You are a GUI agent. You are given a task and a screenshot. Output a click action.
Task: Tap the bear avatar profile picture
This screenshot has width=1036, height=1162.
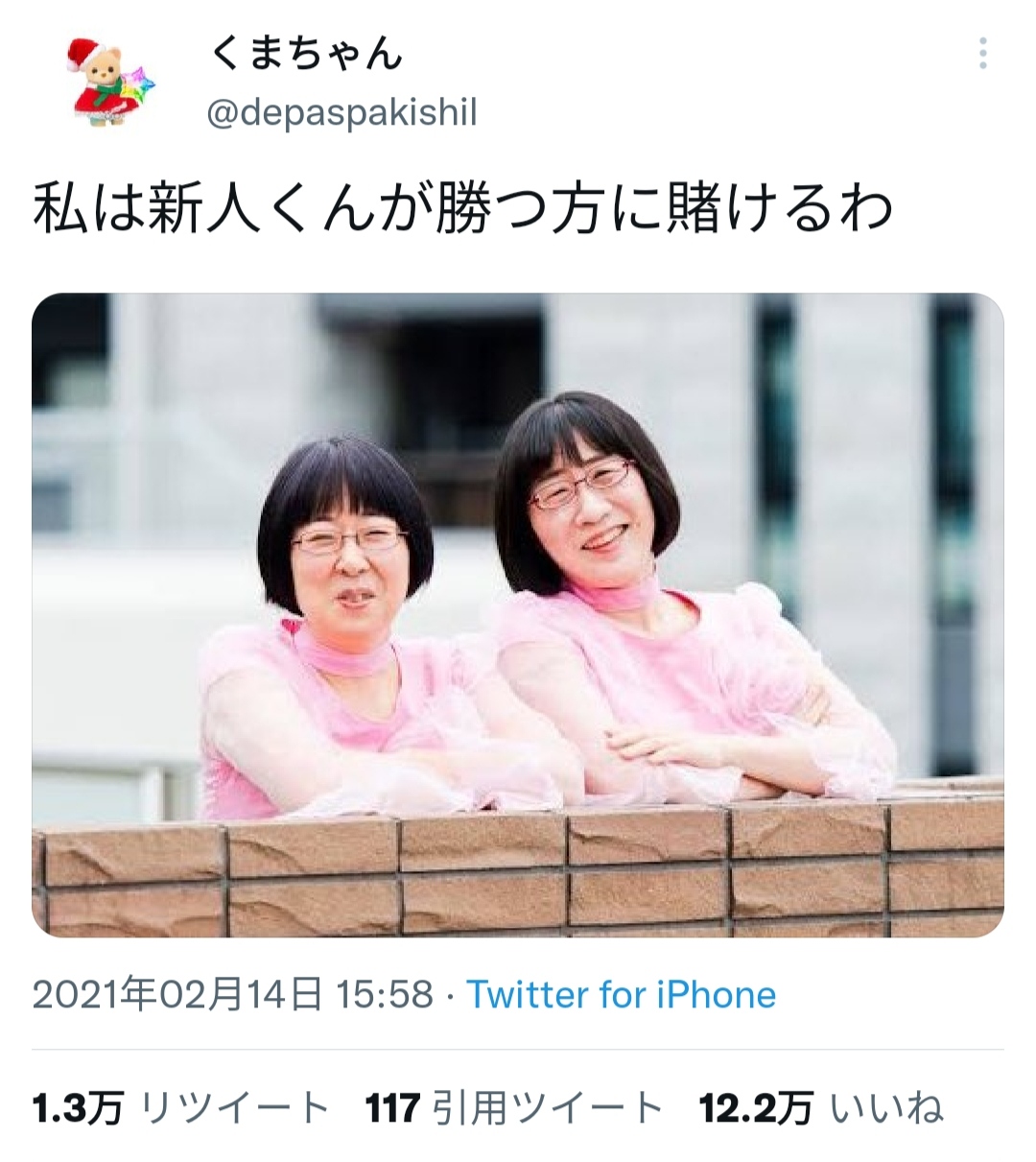coord(109,84)
